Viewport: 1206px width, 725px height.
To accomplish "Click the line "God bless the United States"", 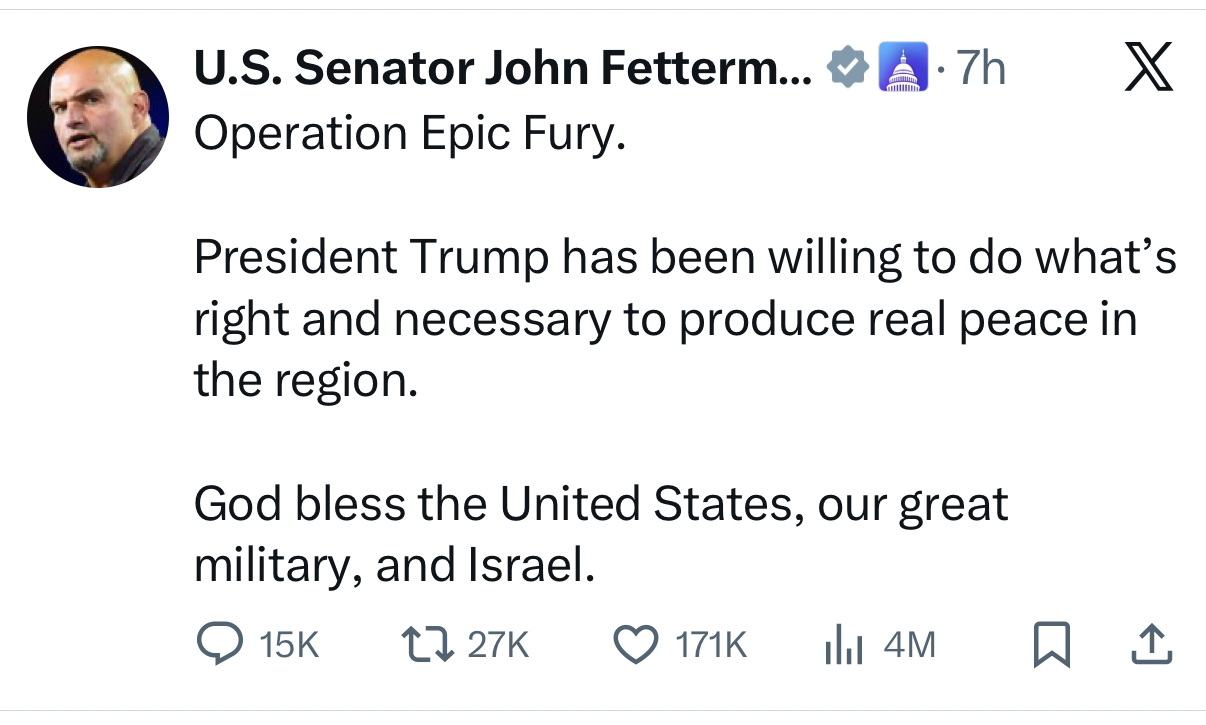I will click(x=600, y=505).
